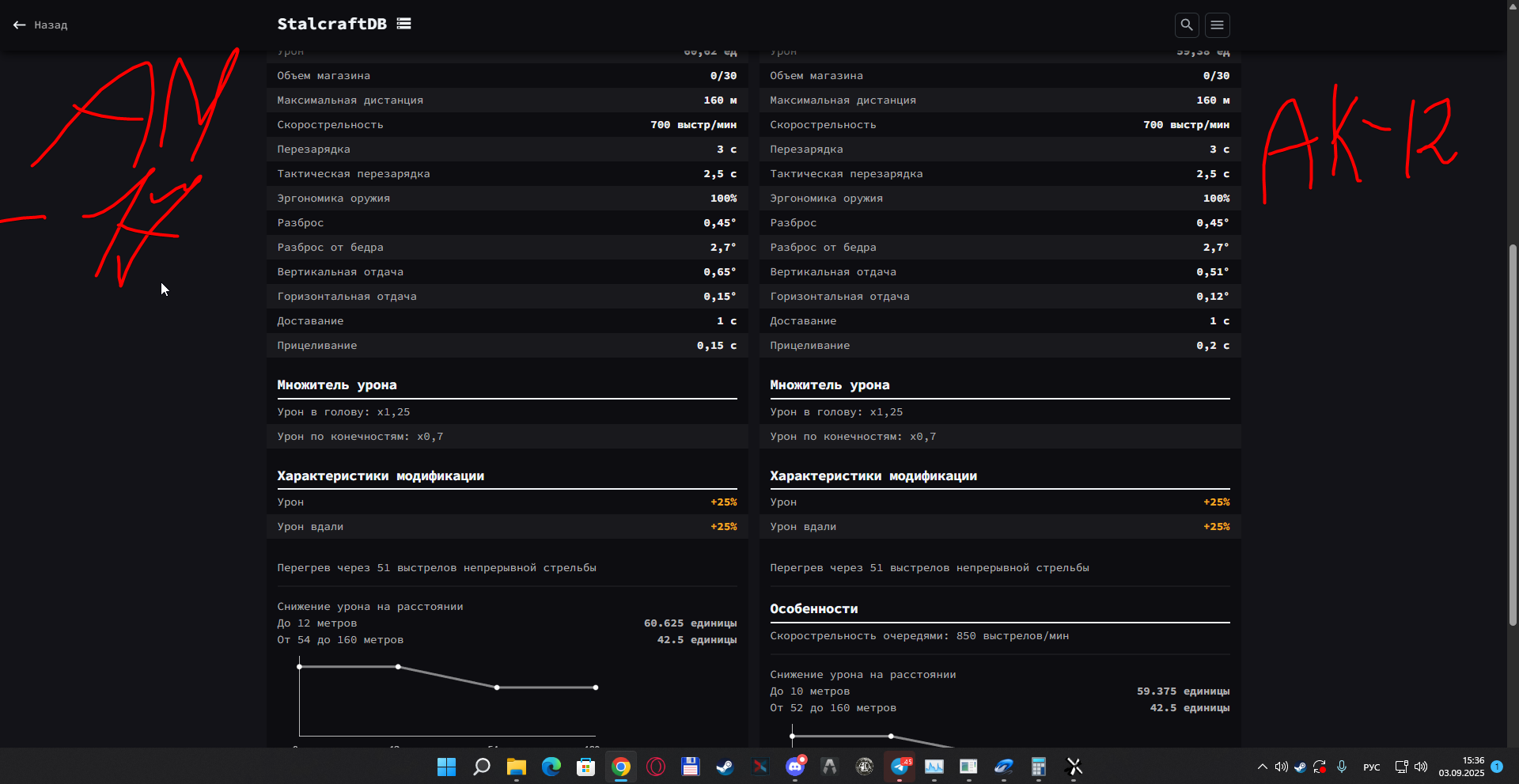The image size is (1519, 784).
Task: Click left panel 'Снижение урона на расстоянии' label
Action: point(370,607)
